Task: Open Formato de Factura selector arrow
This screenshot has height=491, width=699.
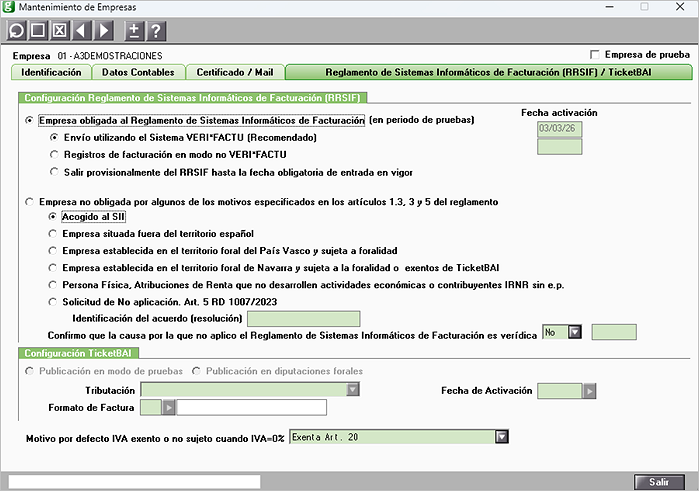Action: tap(169, 408)
